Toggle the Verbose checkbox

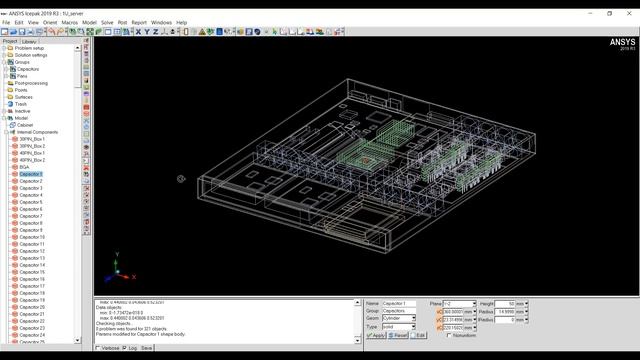point(98,348)
